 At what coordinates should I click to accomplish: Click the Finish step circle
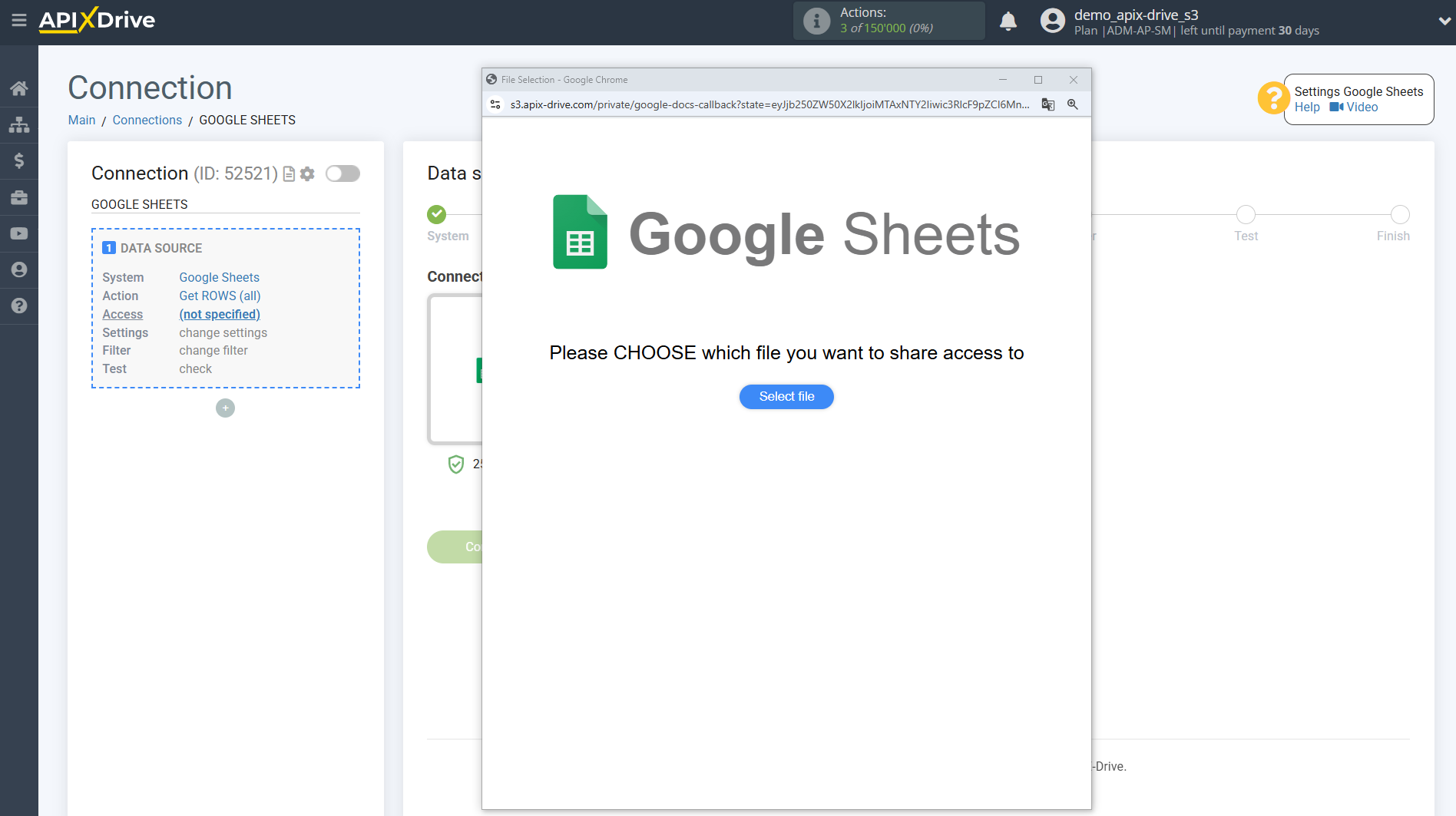point(1400,215)
